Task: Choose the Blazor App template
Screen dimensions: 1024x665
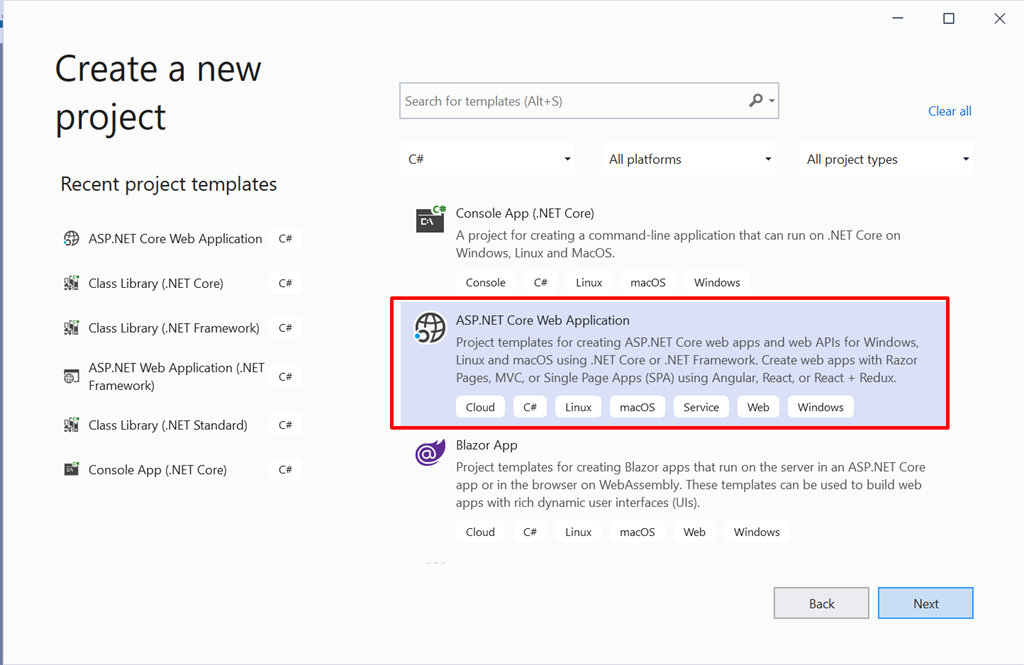Action: click(x=486, y=445)
